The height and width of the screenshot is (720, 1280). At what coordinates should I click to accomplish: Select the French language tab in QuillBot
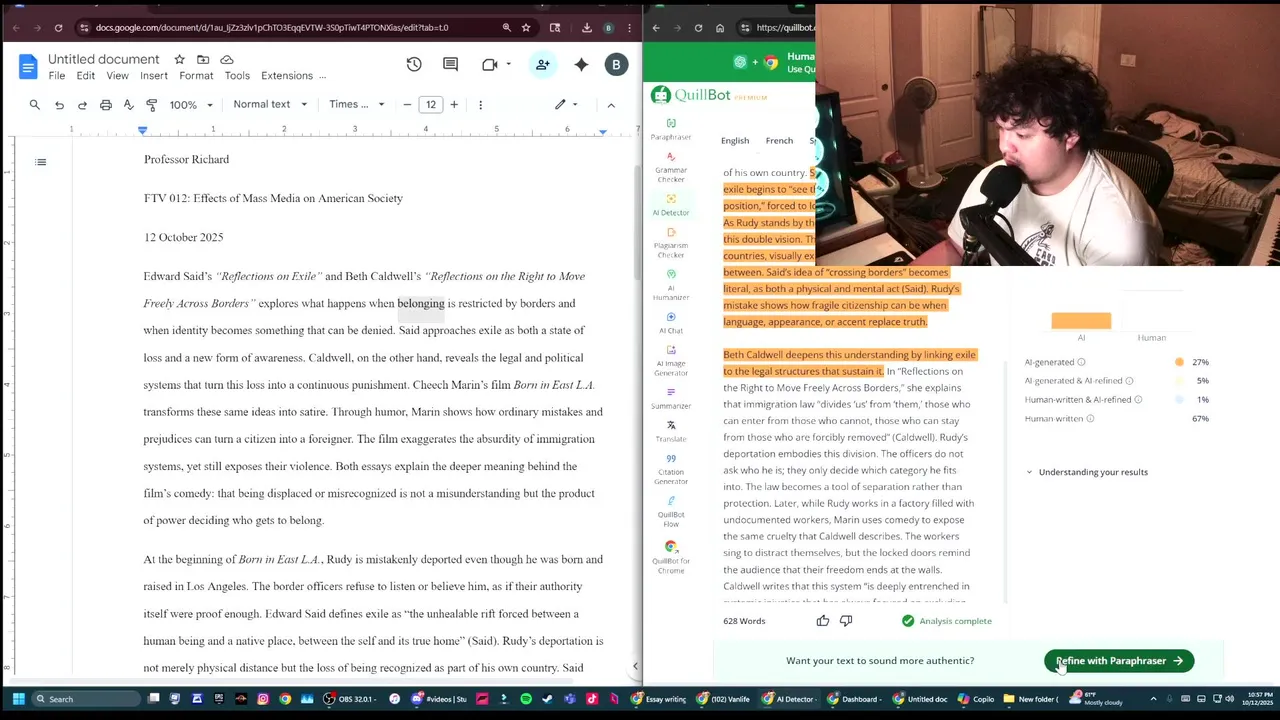point(779,141)
